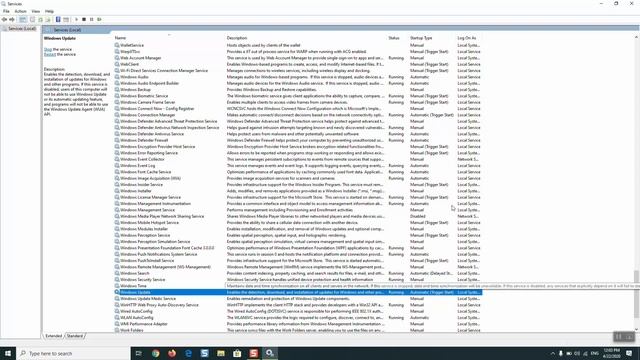Open File Explorer from the taskbar
Image resolution: width=640 pixels, height=360 pixels.
coord(221,353)
